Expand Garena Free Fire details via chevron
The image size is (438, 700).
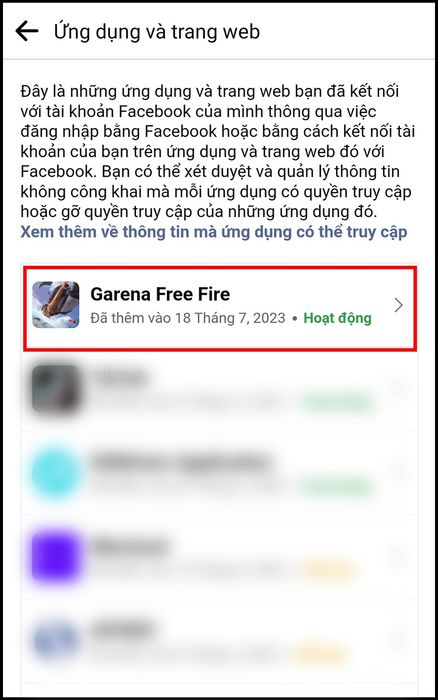click(x=398, y=305)
